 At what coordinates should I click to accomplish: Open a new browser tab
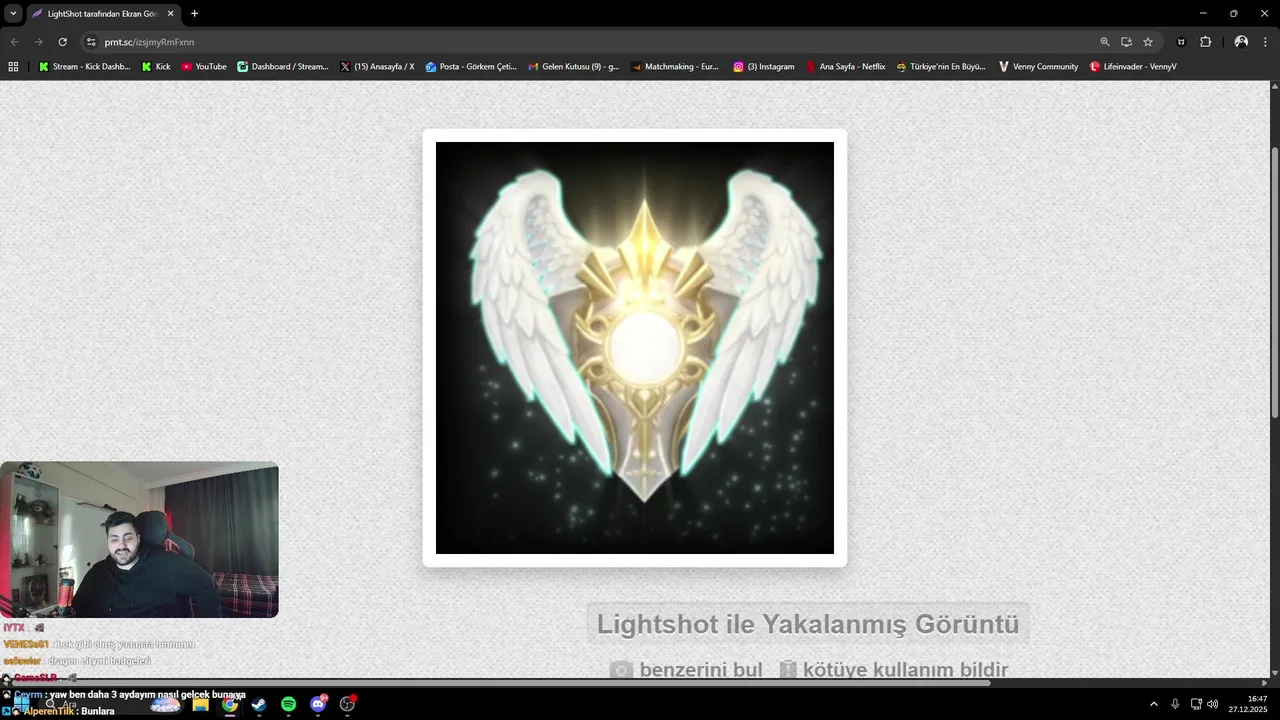(194, 14)
